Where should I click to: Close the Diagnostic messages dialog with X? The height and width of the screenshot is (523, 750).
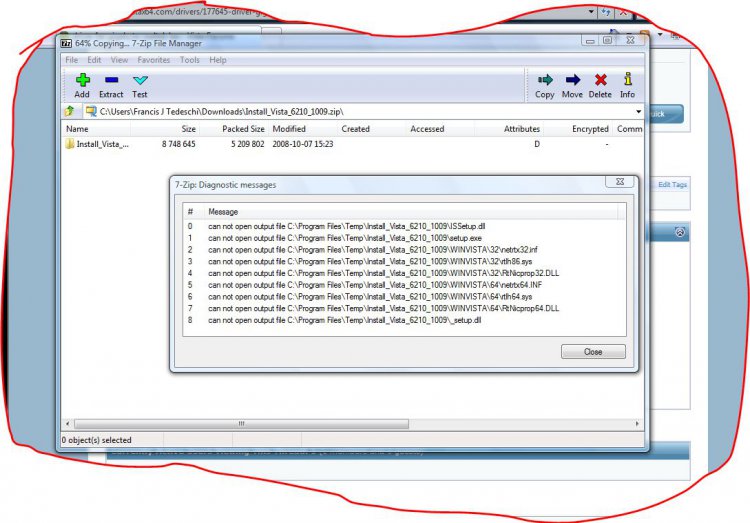coord(620,182)
